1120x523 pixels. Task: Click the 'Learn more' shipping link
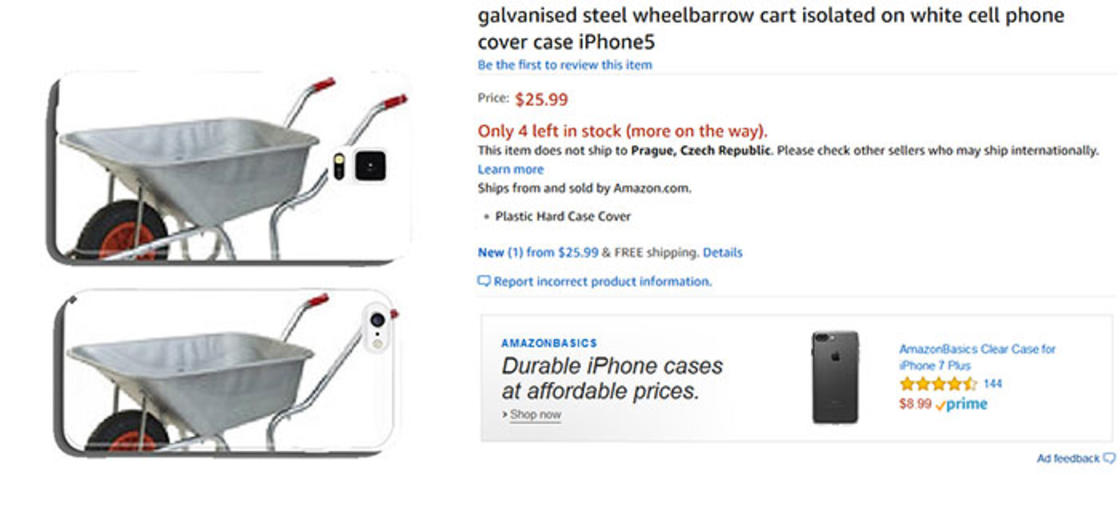(510, 169)
